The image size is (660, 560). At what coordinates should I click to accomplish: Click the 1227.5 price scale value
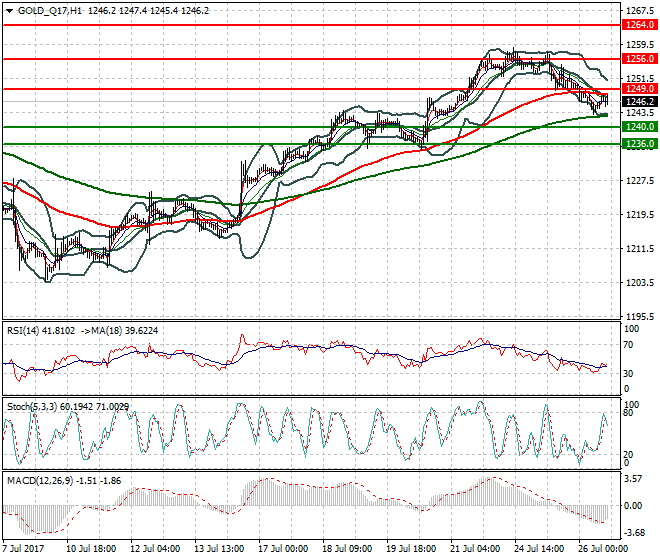click(x=640, y=181)
